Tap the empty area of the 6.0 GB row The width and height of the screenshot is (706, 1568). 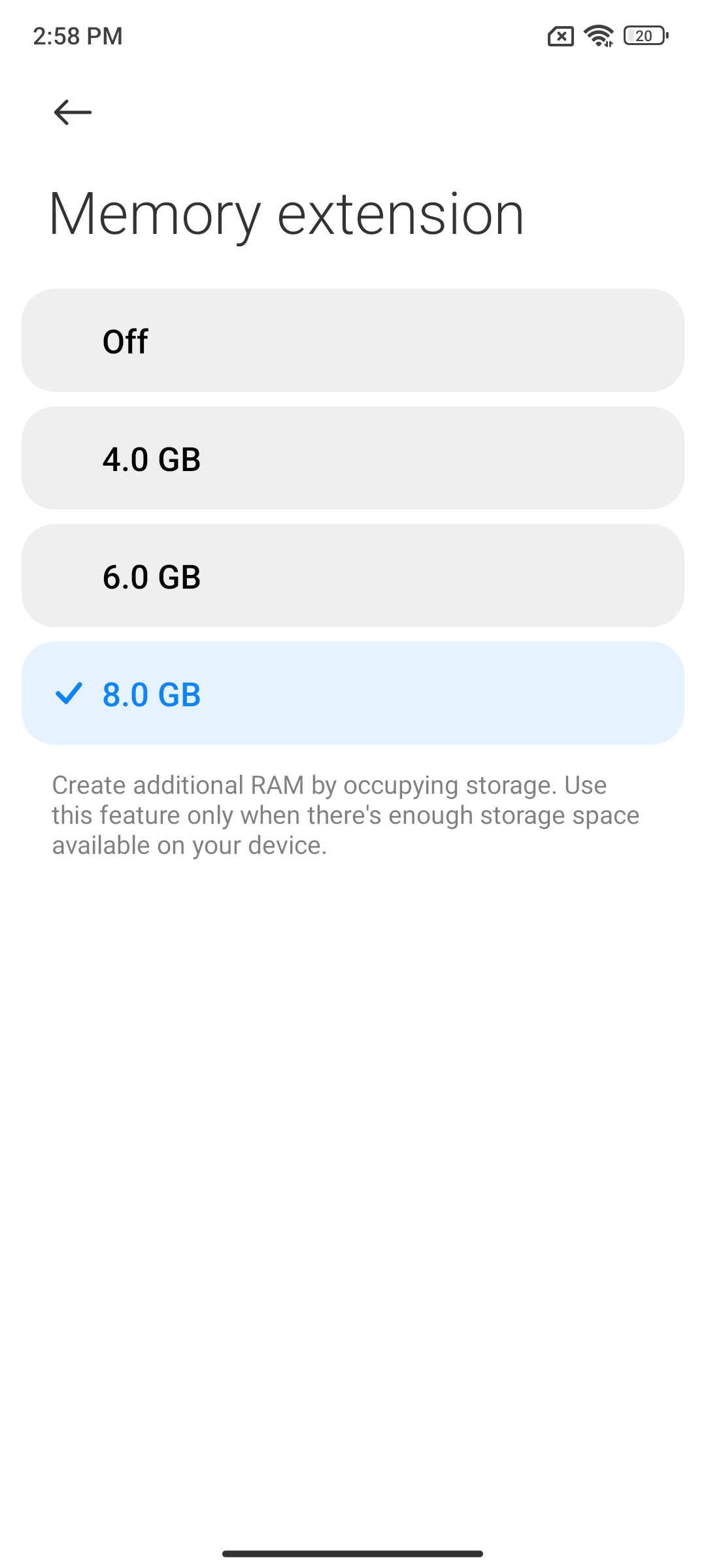[x=445, y=576]
